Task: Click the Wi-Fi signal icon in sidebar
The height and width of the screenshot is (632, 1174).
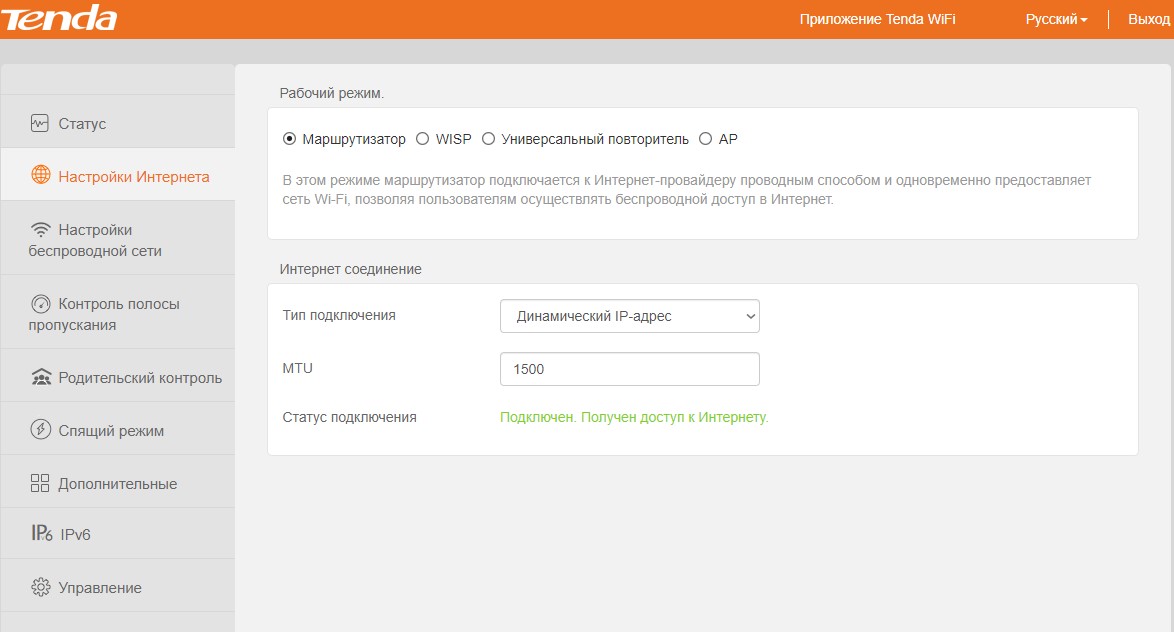Action: tap(40, 229)
